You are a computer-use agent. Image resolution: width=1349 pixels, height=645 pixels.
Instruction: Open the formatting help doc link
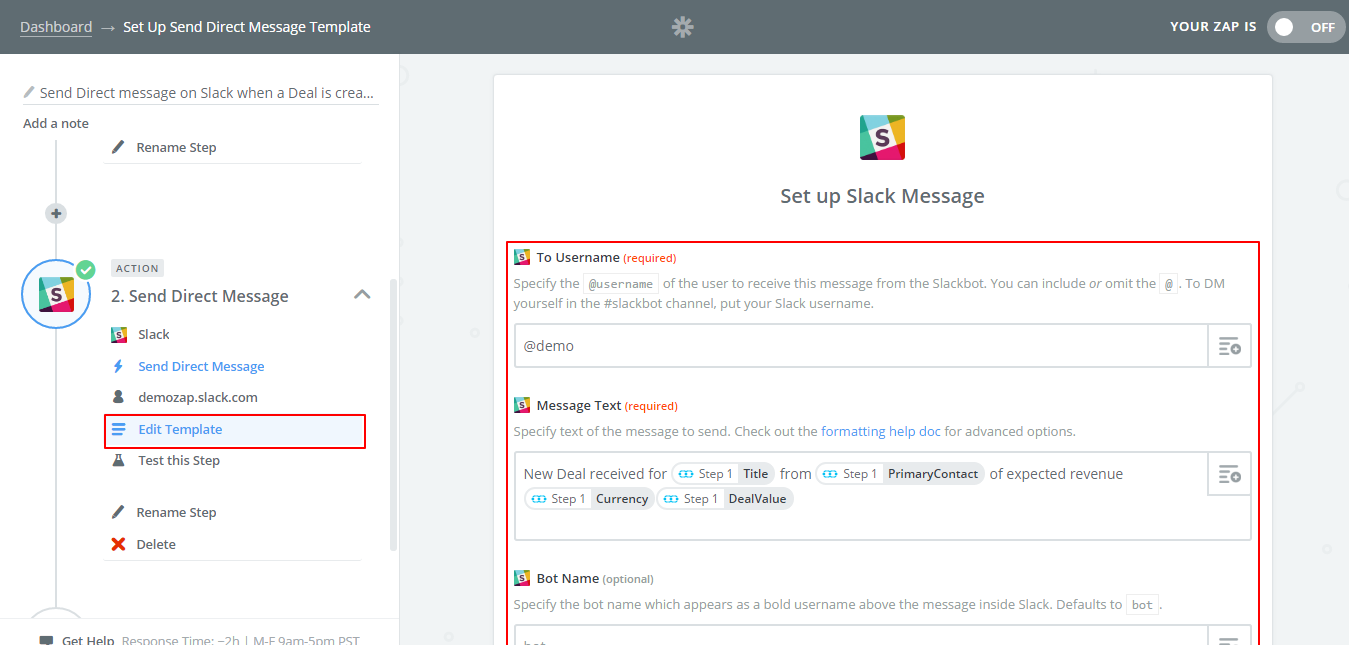point(881,432)
